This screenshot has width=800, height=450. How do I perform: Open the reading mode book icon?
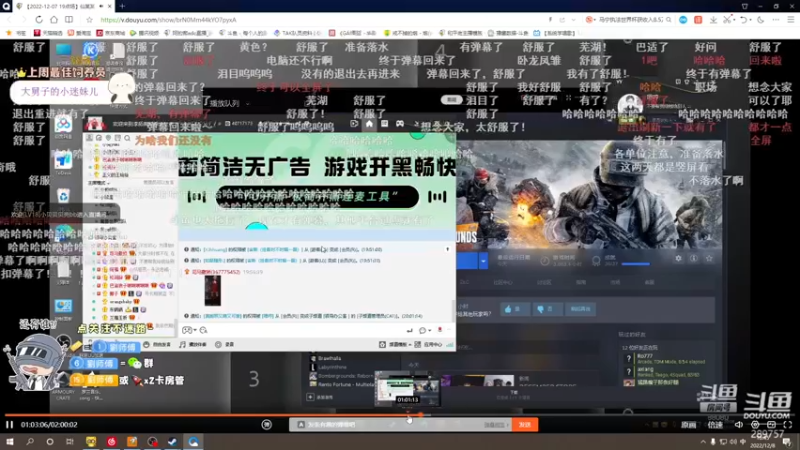69,19
